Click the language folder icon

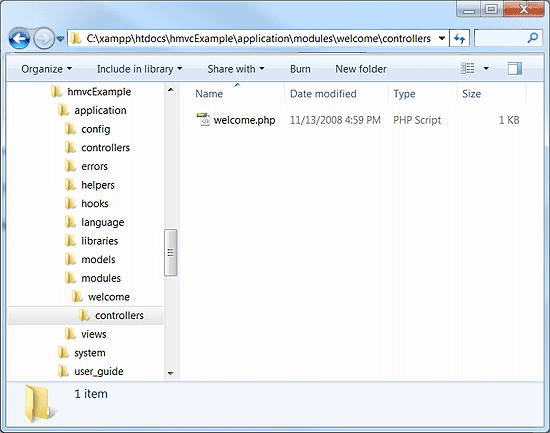(70, 222)
